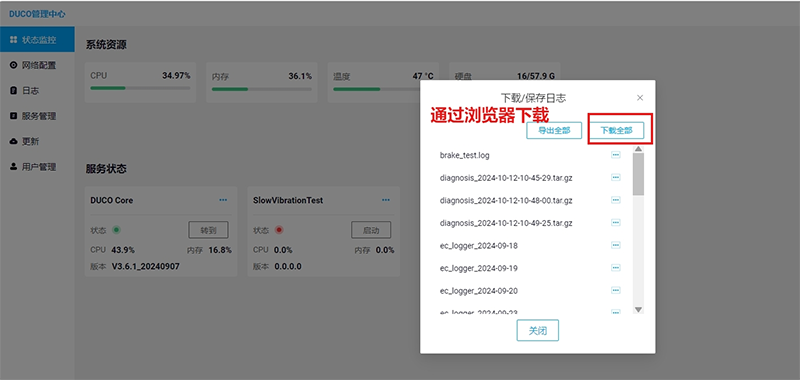Image resolution: width=800 pixels, height=380 pixels.
Task: Open the 日志 menu entry
Action: tap(37, 90)
